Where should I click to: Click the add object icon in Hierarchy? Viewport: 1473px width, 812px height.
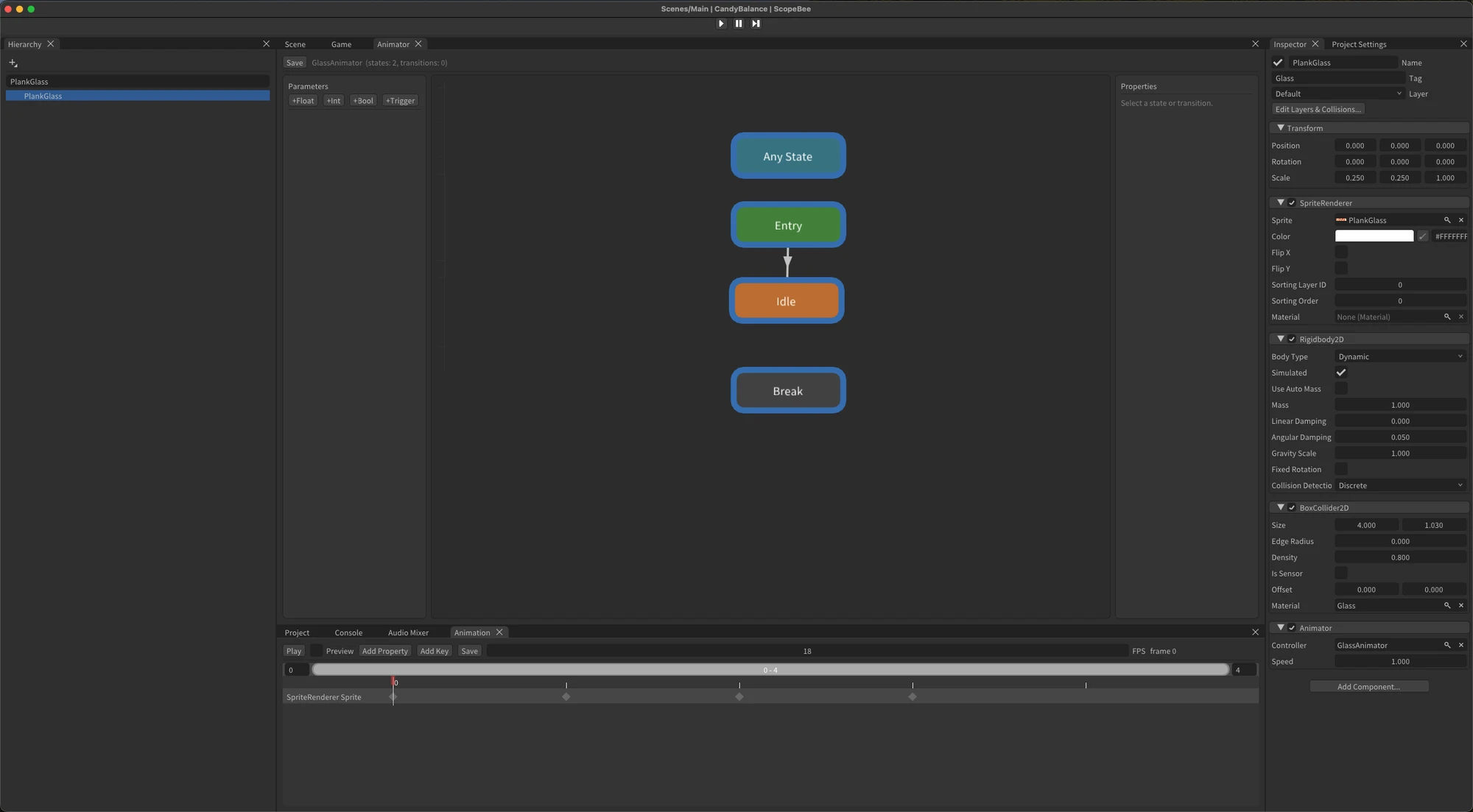click(x=13, y=63)
